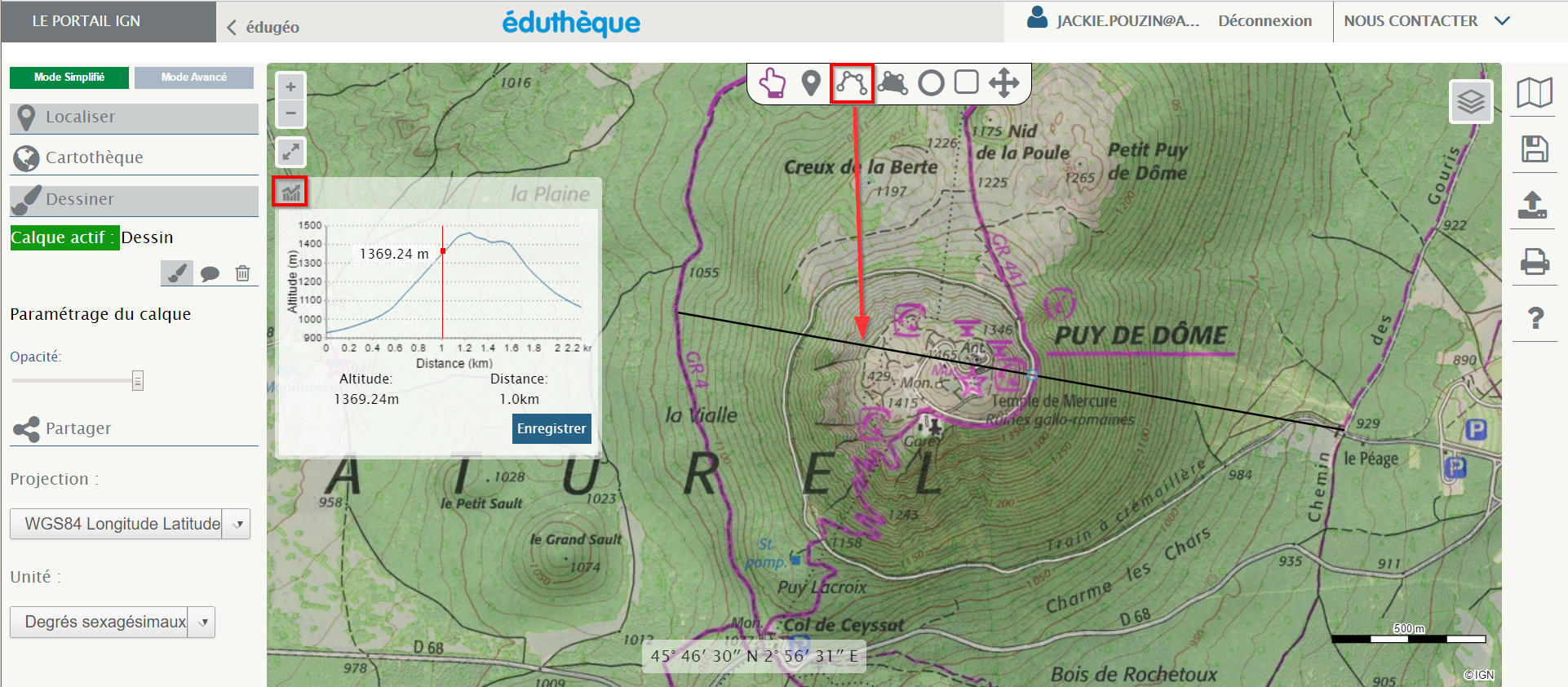Select the point marker drawing tool
The width and height of the screenshot is (1568, 687).
point(810,83)
